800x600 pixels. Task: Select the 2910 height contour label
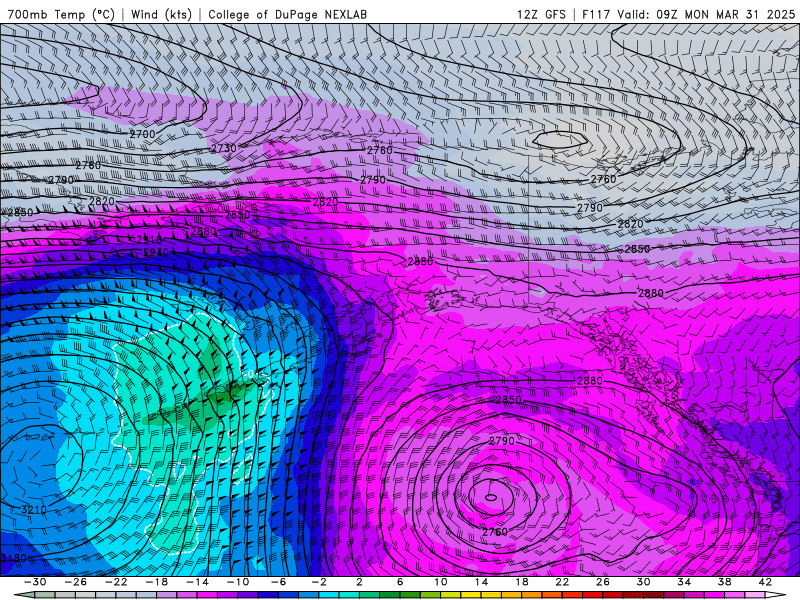149,239
